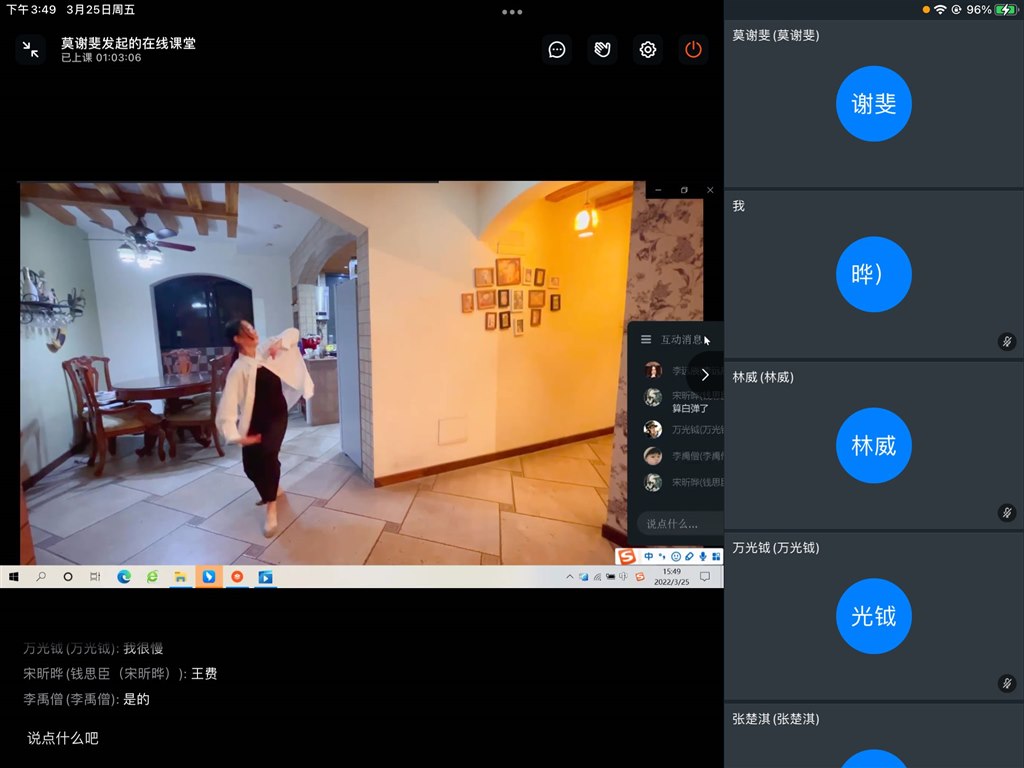Tap chat message 我很慢 from 万光钺
1024x768 pixels.
tap(143, 648)
